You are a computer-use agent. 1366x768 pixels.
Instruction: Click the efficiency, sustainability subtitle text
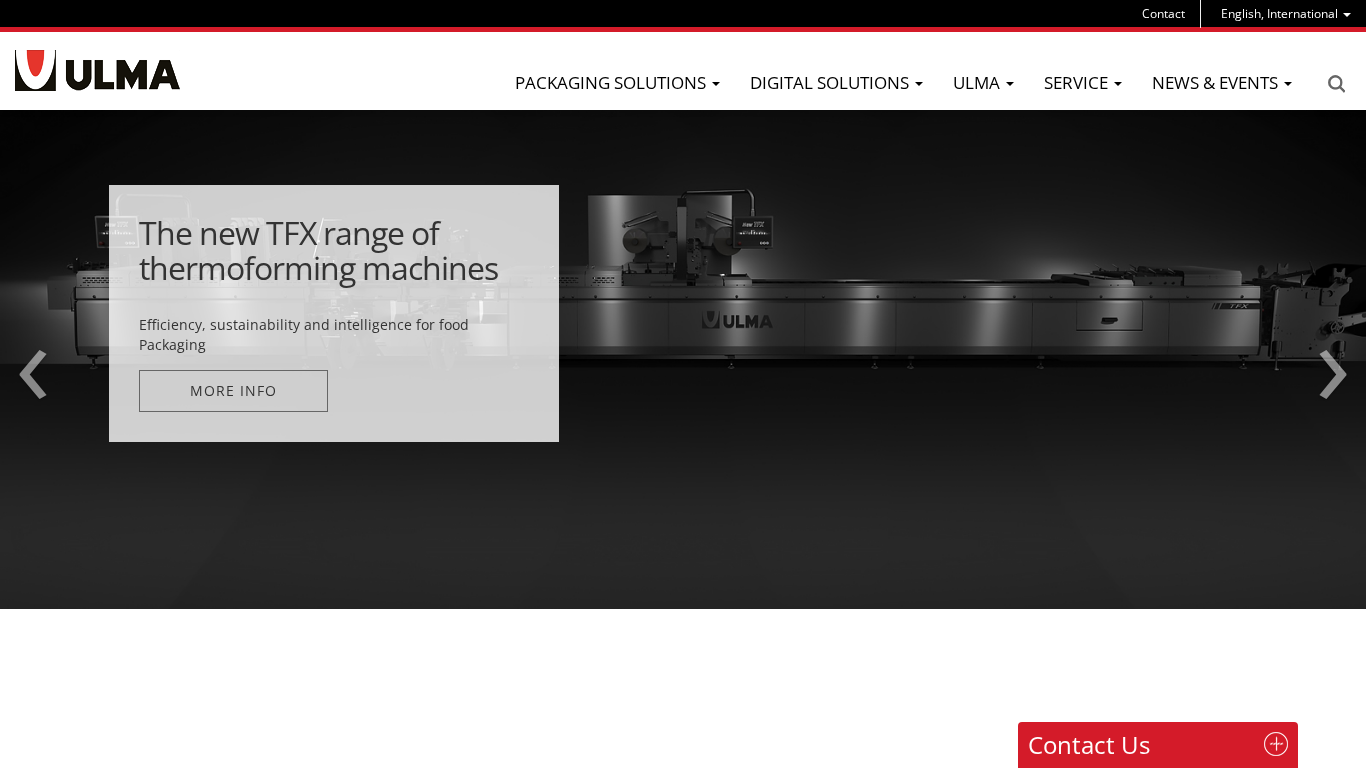coord(304,335)
